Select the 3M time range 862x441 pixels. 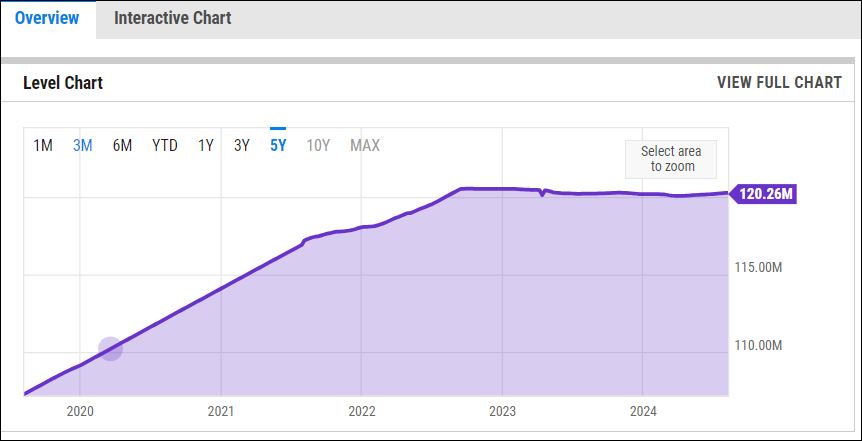click(82, 146)
